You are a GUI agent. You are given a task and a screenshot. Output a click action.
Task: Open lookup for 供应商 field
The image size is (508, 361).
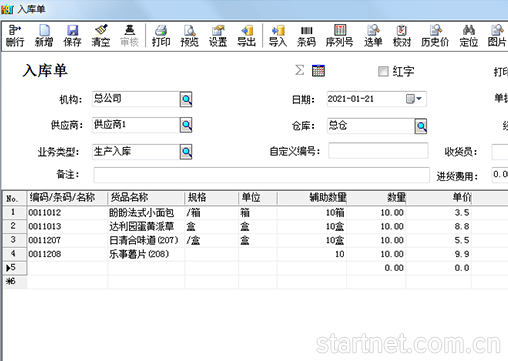point(186,125)
